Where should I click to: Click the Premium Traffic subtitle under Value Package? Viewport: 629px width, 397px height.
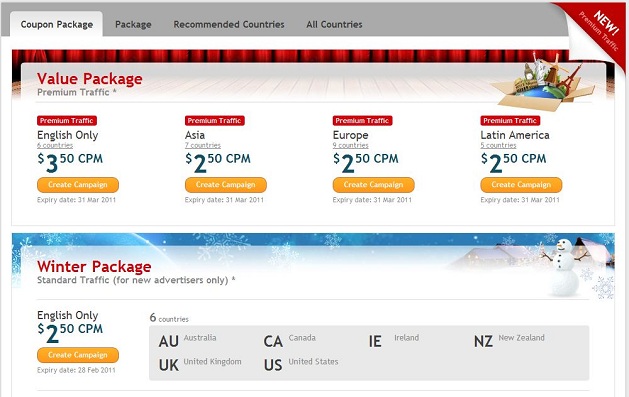(x=77, y=92)
